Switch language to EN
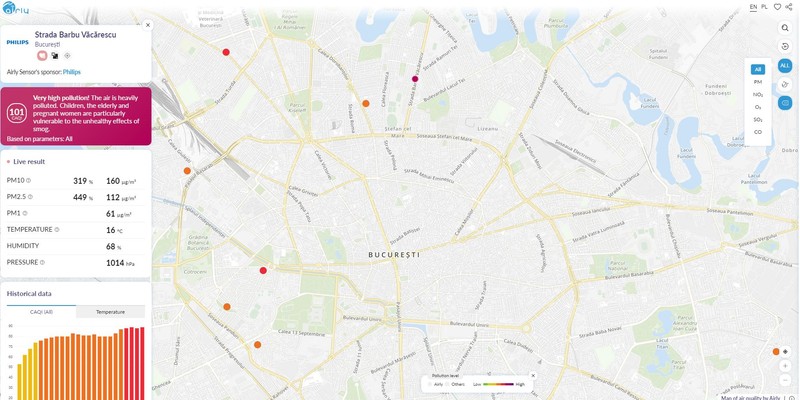Viewport: 800px width, 400px height. pyautogui.click(x=753, y=7)
